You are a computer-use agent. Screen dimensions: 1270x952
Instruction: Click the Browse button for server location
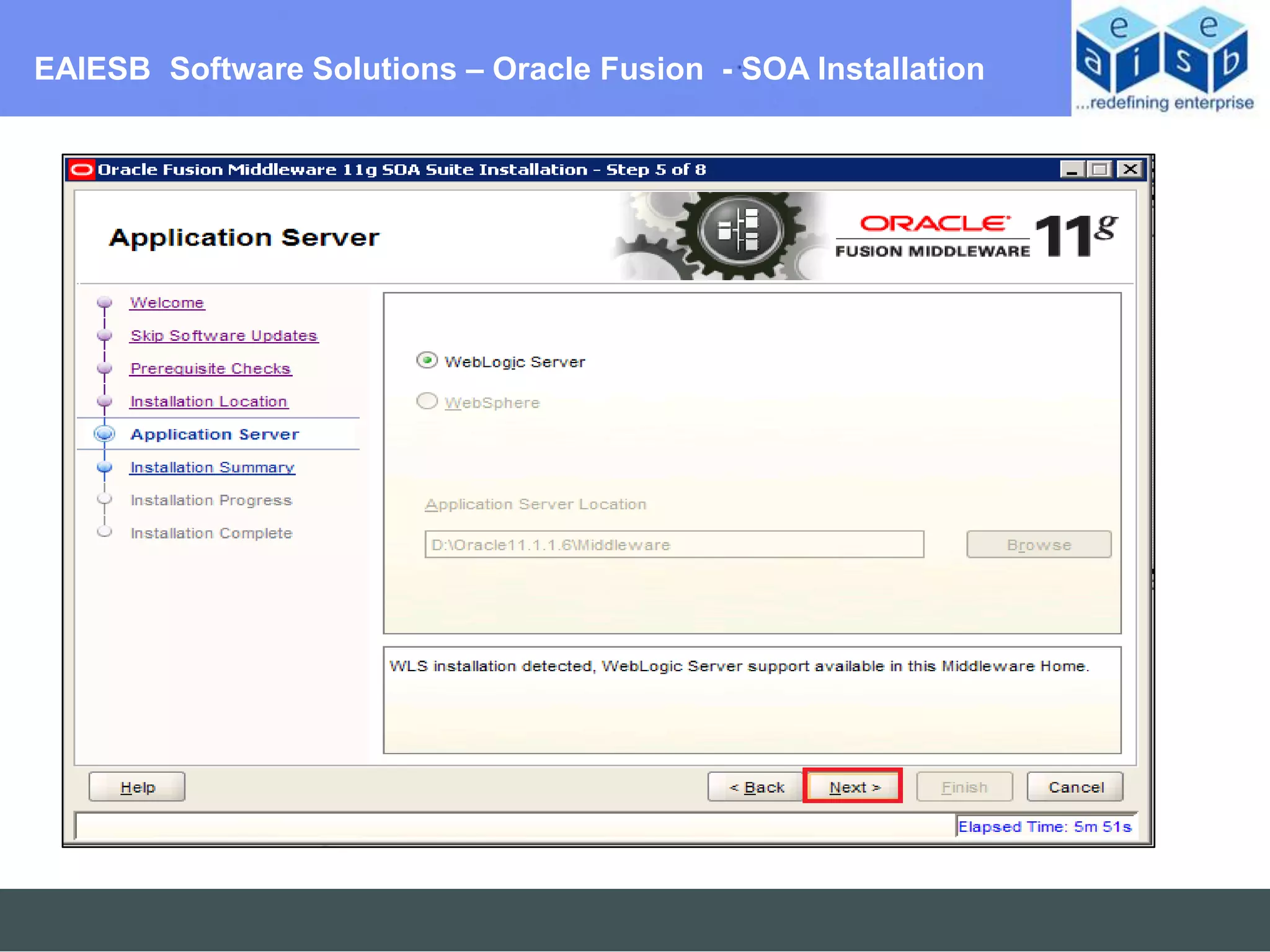[1039, 544]
